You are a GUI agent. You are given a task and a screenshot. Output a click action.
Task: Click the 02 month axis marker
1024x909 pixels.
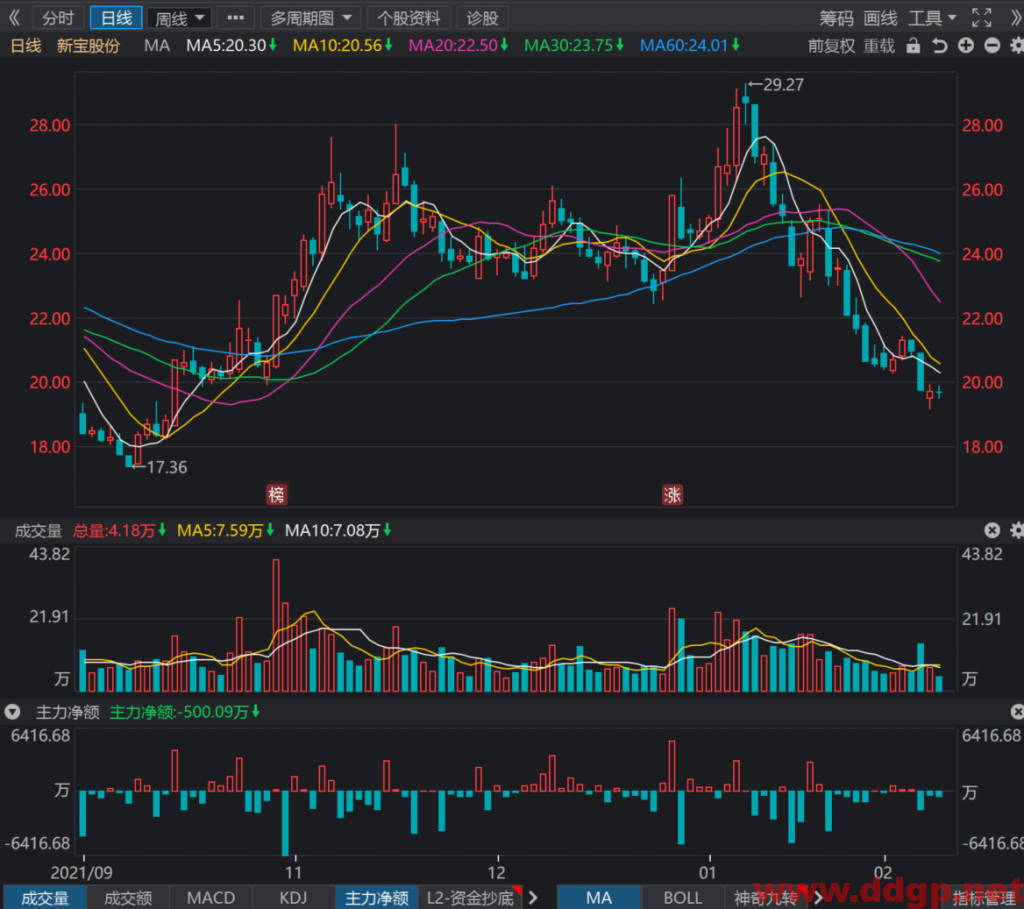[x=884, y=872]
